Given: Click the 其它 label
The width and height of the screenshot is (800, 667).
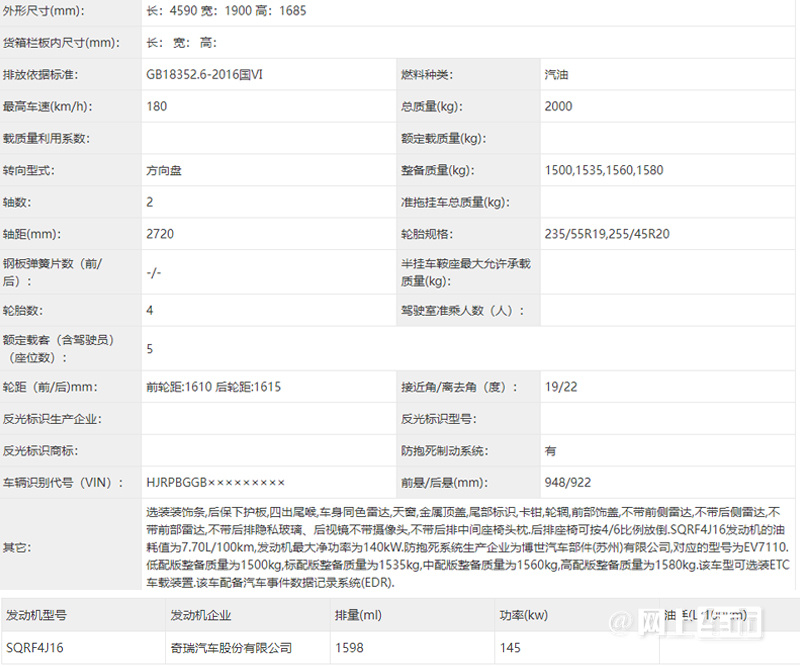Looking at the screenshot, I should pyautogui.click(x=17, y=548).
